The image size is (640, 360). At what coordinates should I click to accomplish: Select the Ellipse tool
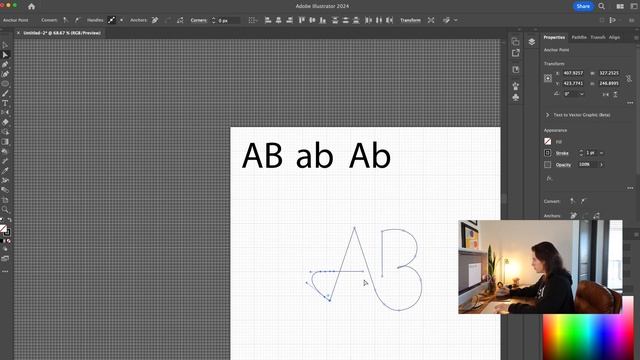tap(5, 84)
